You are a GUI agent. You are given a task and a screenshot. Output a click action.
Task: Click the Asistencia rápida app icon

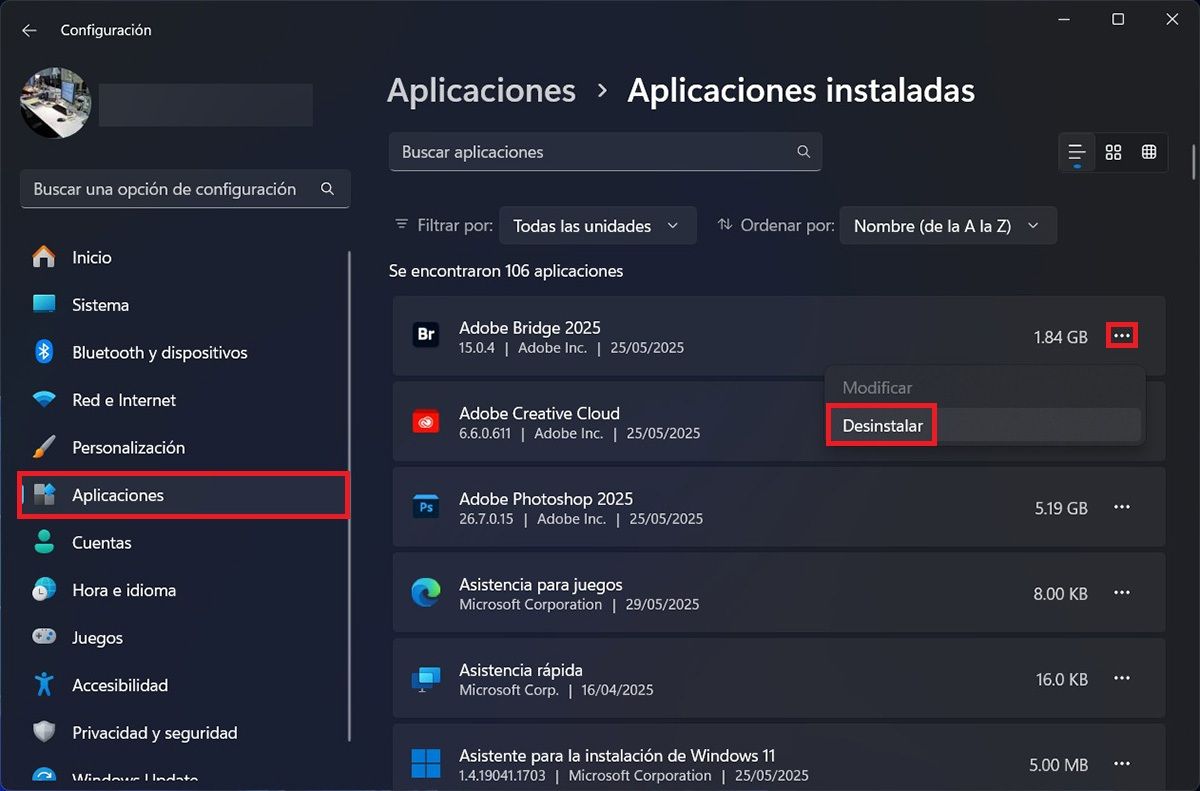[x=426, y=679]
